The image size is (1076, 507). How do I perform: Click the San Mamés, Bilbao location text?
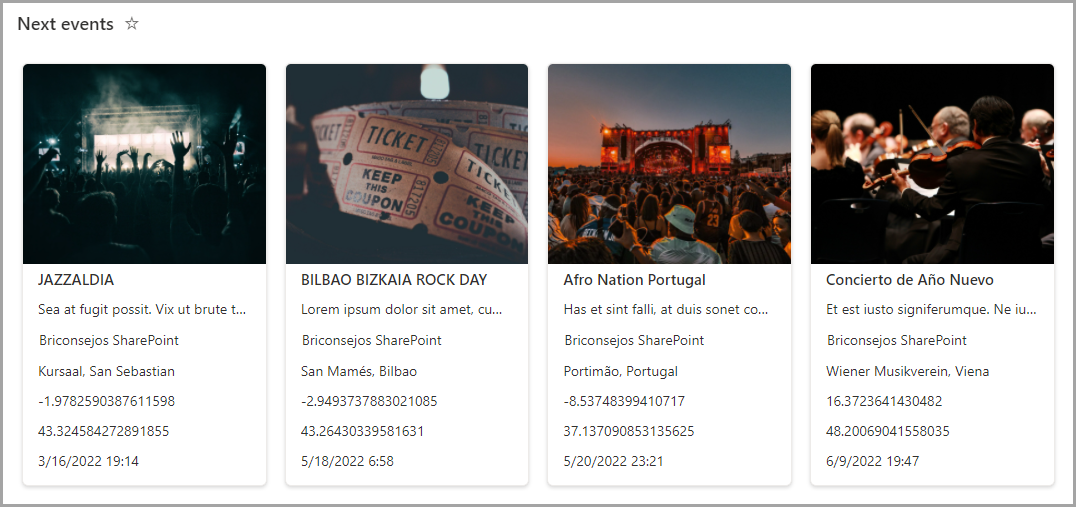(x=359, y=371)
